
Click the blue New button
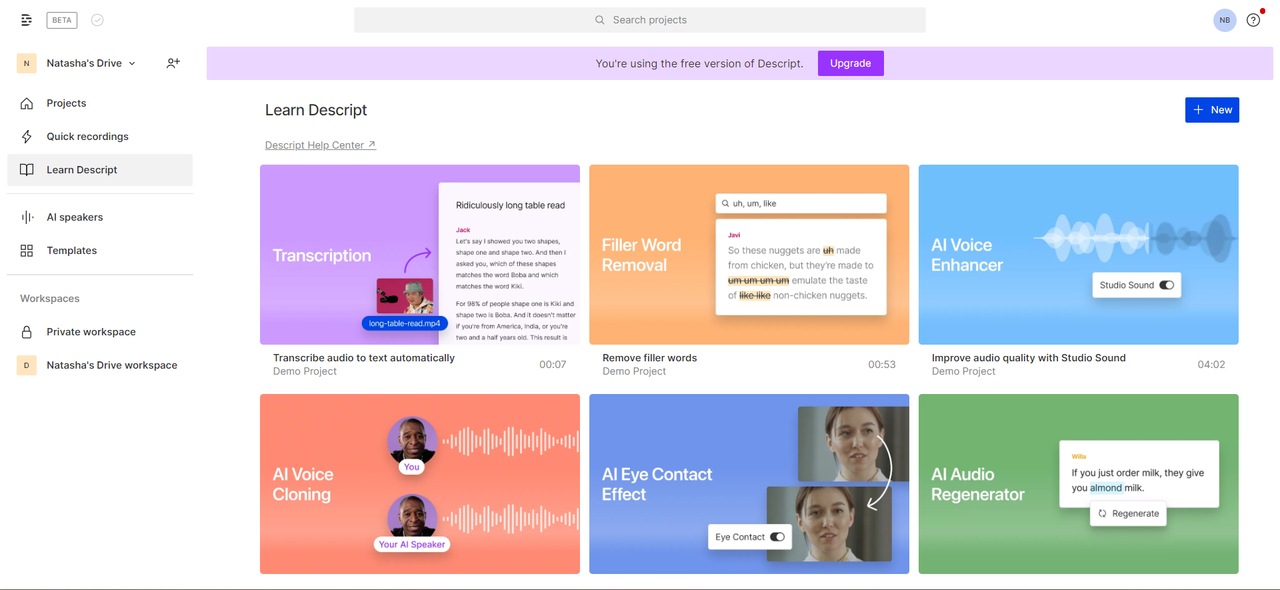(x=1212, y=110)
